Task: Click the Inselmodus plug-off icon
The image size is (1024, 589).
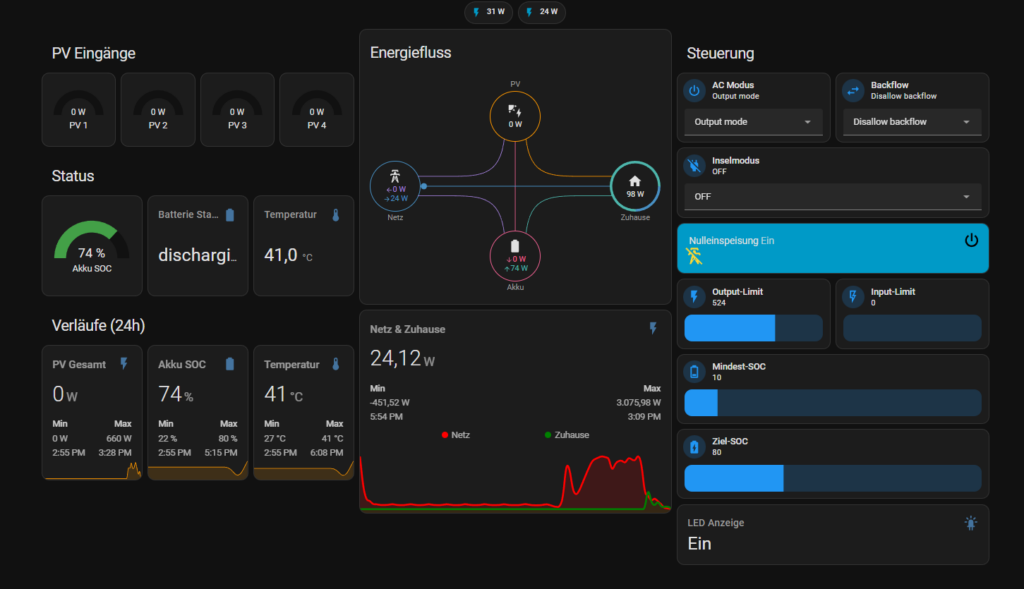Action: click(x=694, y=166)
